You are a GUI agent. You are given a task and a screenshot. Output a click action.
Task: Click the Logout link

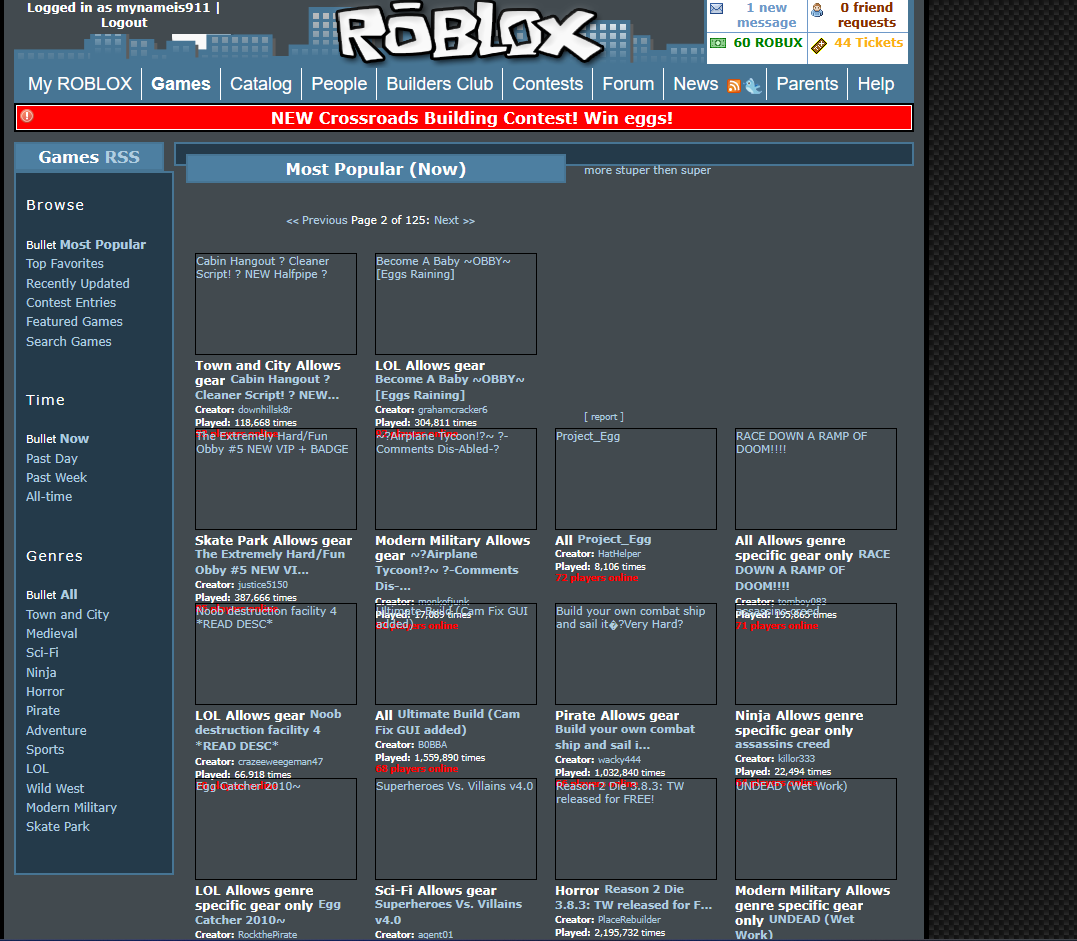point(124,22)
